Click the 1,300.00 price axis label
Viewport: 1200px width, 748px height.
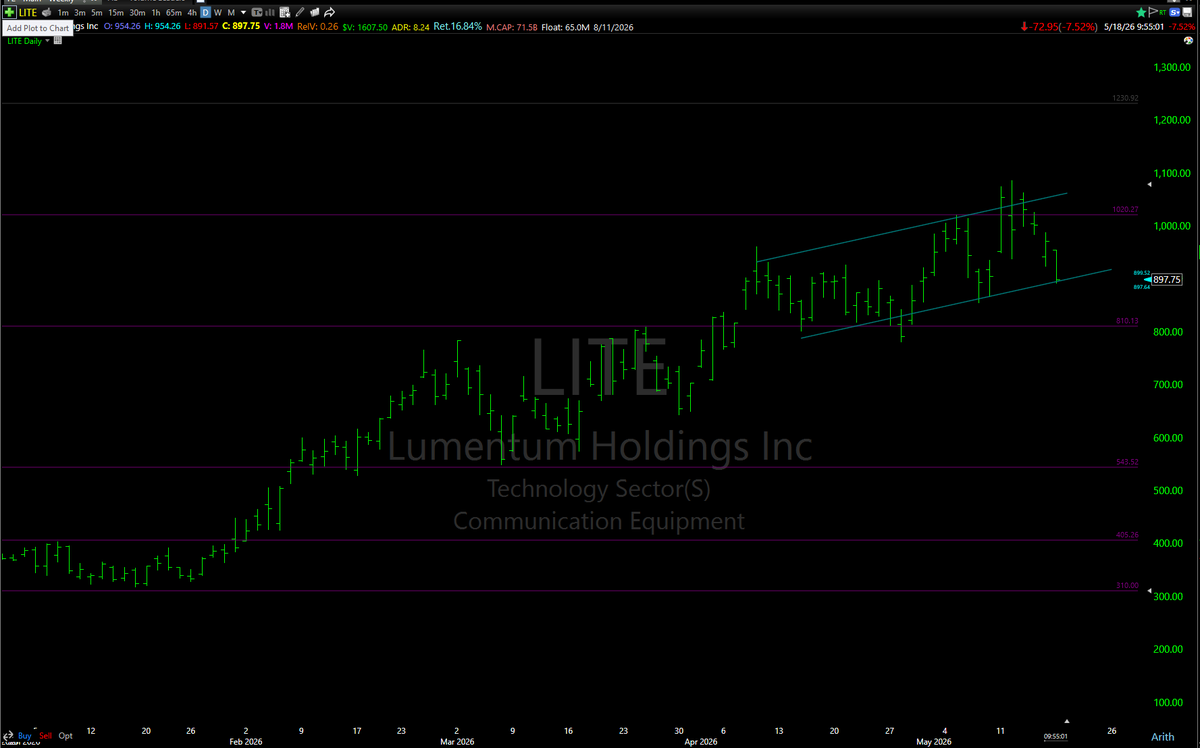pos(1170,67)
